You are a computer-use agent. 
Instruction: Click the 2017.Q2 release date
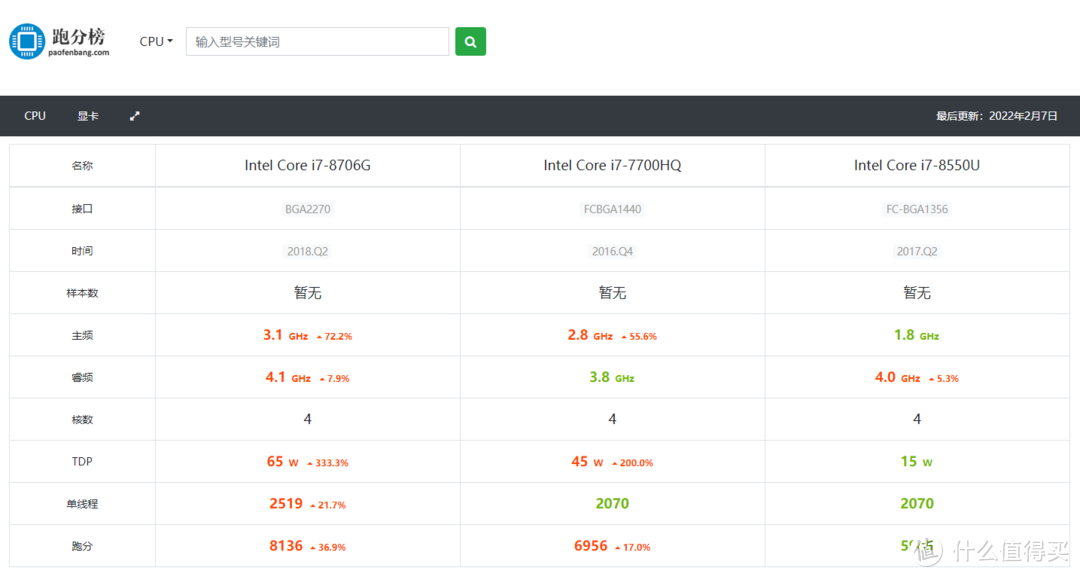tap(917, 251)
